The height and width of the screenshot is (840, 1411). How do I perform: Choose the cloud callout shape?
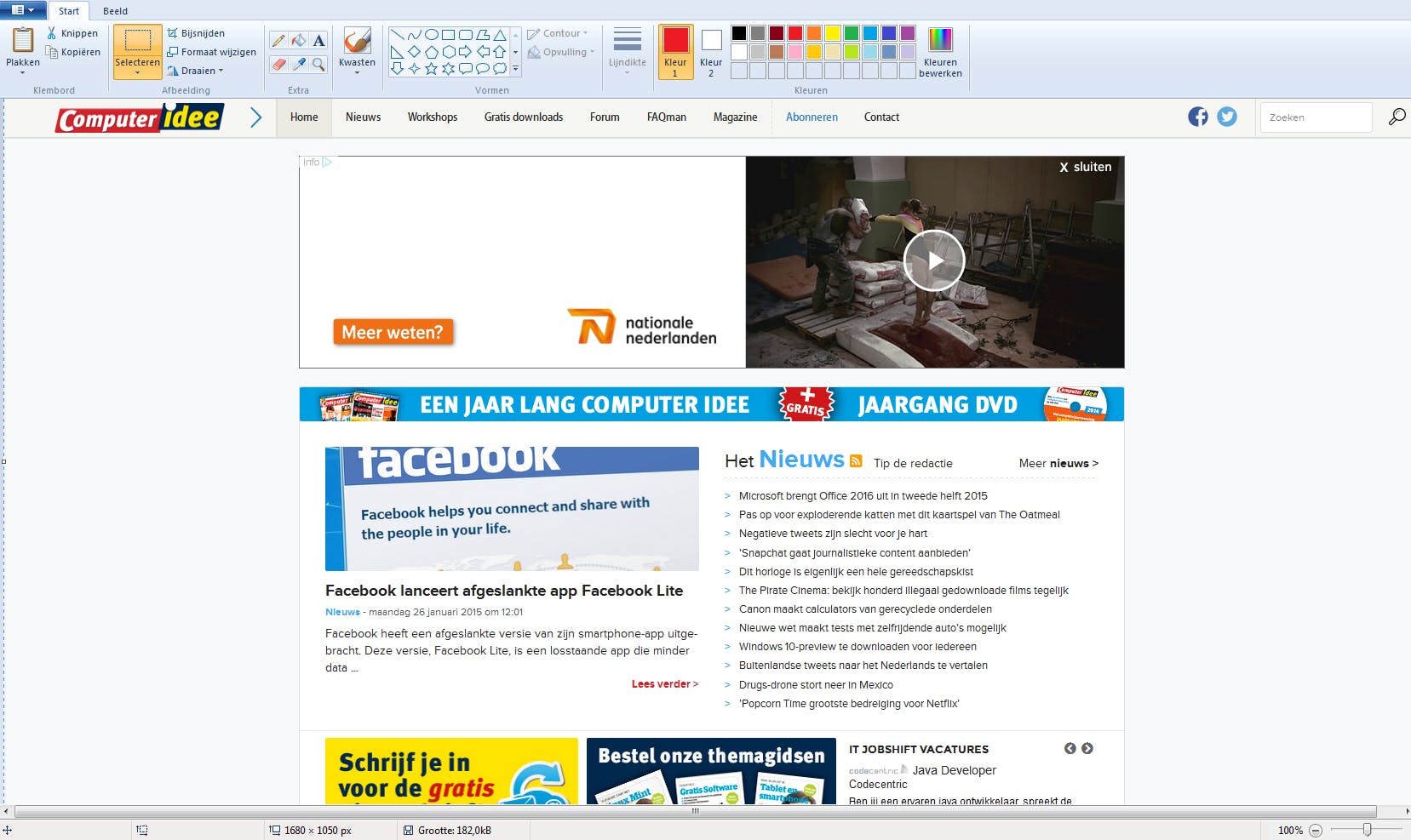[500, 69]
